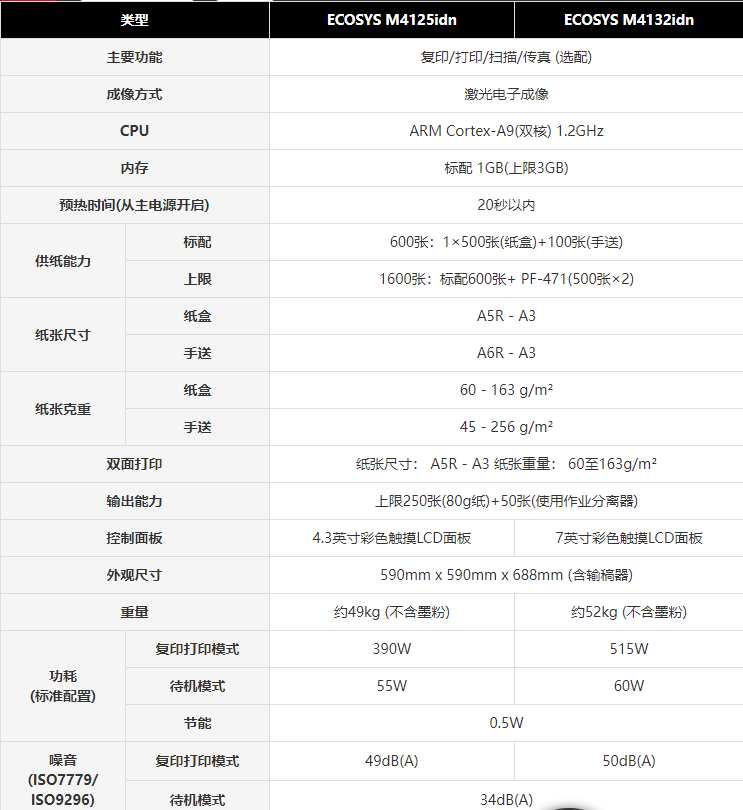Click the 1600张 PF-471 capacity value
Viewport: 743px width, 810px height.
(x=506, y=279)
